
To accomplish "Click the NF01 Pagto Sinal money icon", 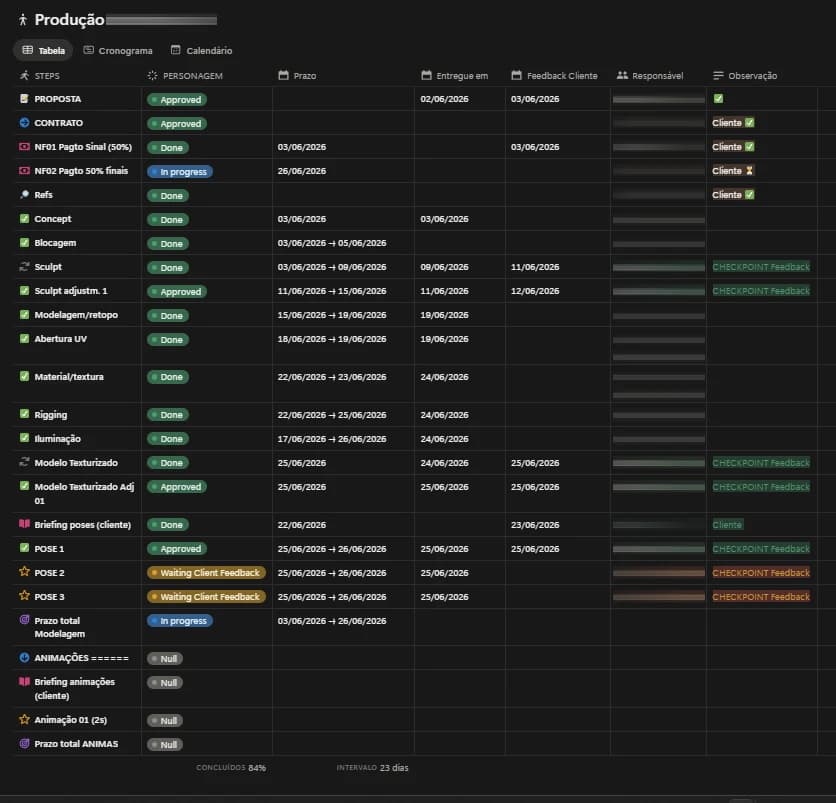I will click(x=24, y=147).
